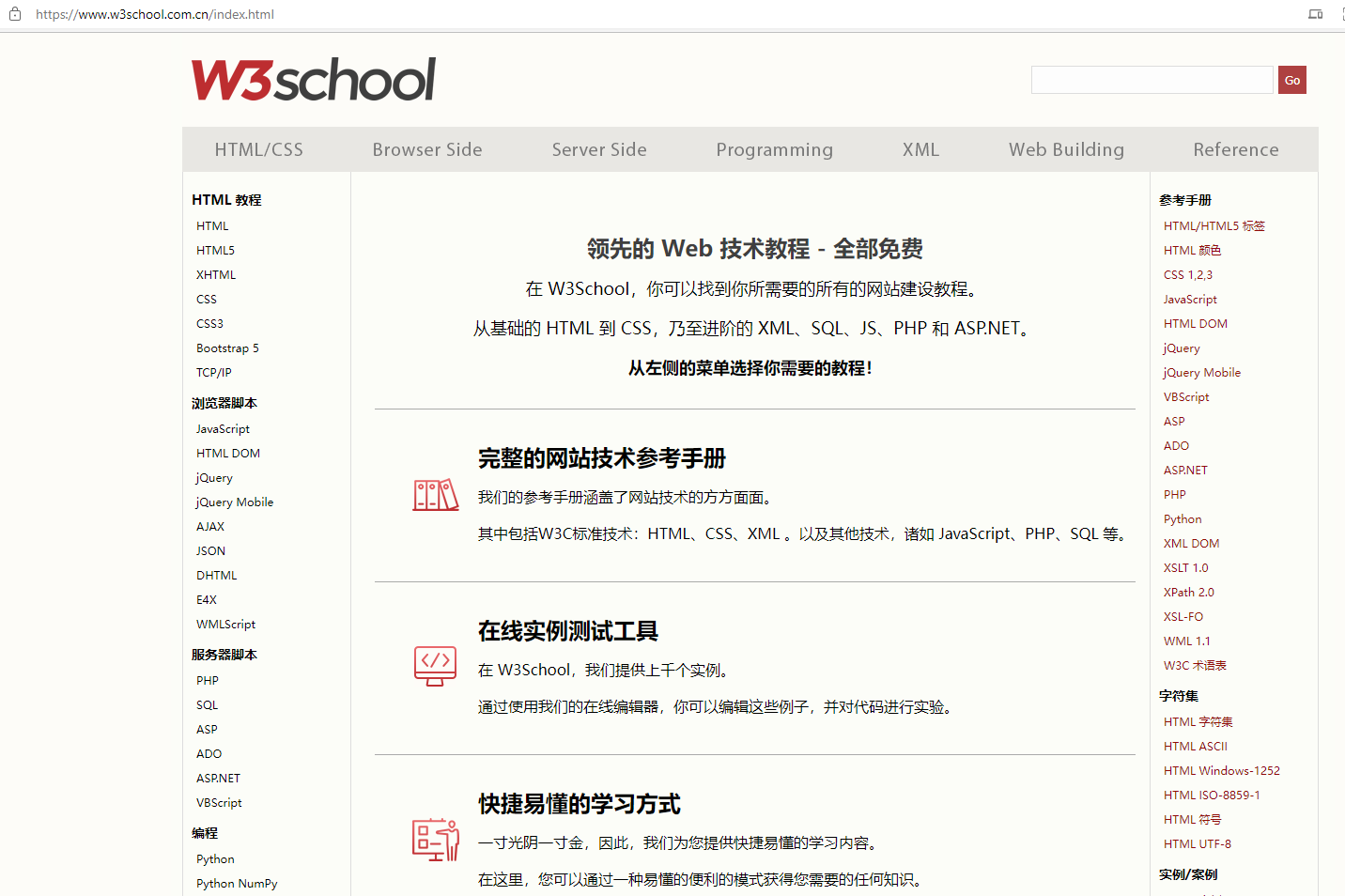The image size is (1345, 896).
Task: Open Bootstrap 5 tutorial link
Action: (x=227, y=348)
